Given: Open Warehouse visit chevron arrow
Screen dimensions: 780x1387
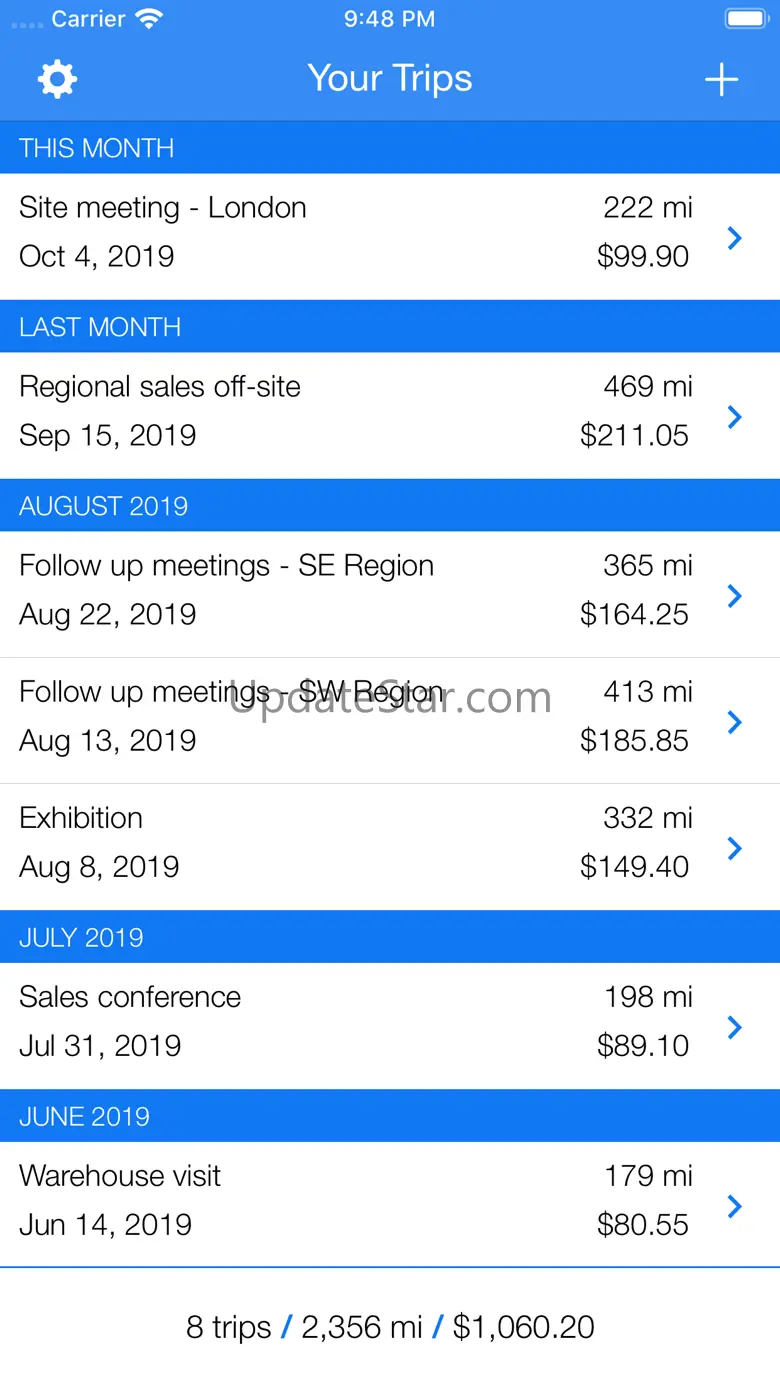Looking at the screenshot, I should tap(735, 1206).
